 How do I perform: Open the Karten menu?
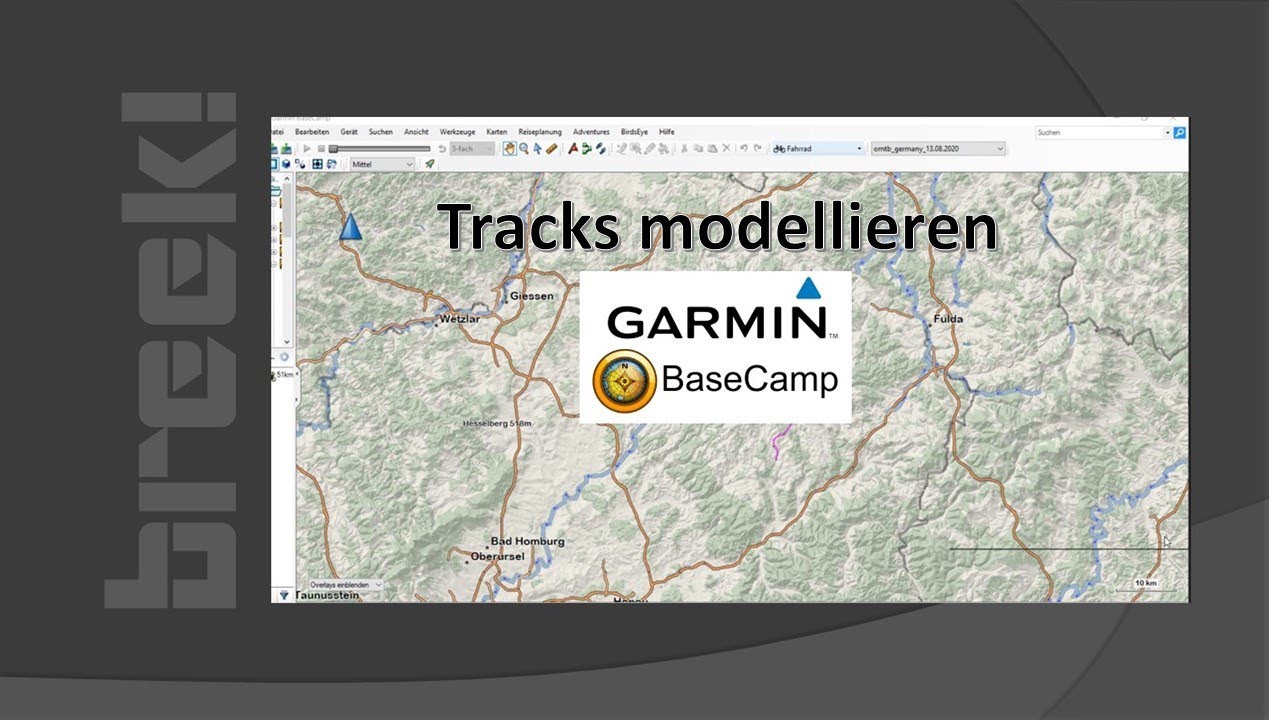point(497,132)
